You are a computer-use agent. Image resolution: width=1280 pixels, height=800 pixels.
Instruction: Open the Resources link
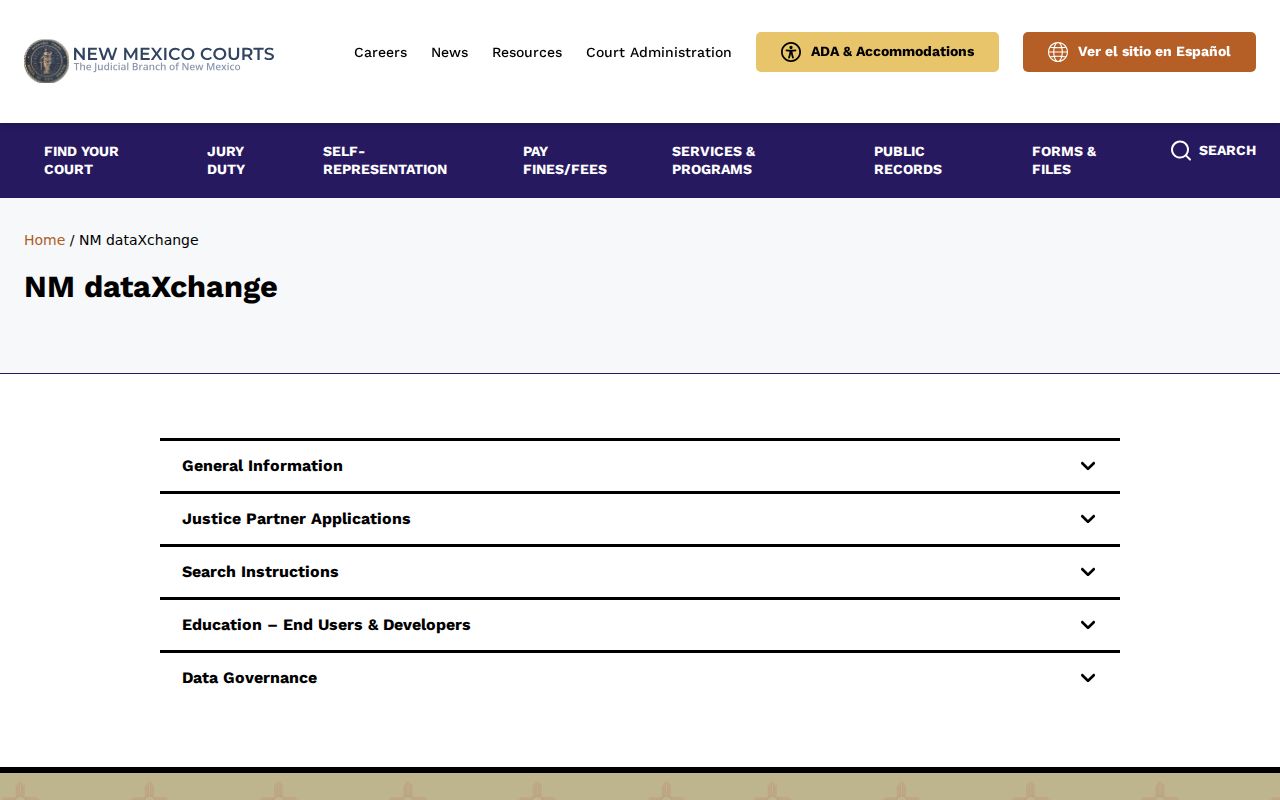[527, 52]
